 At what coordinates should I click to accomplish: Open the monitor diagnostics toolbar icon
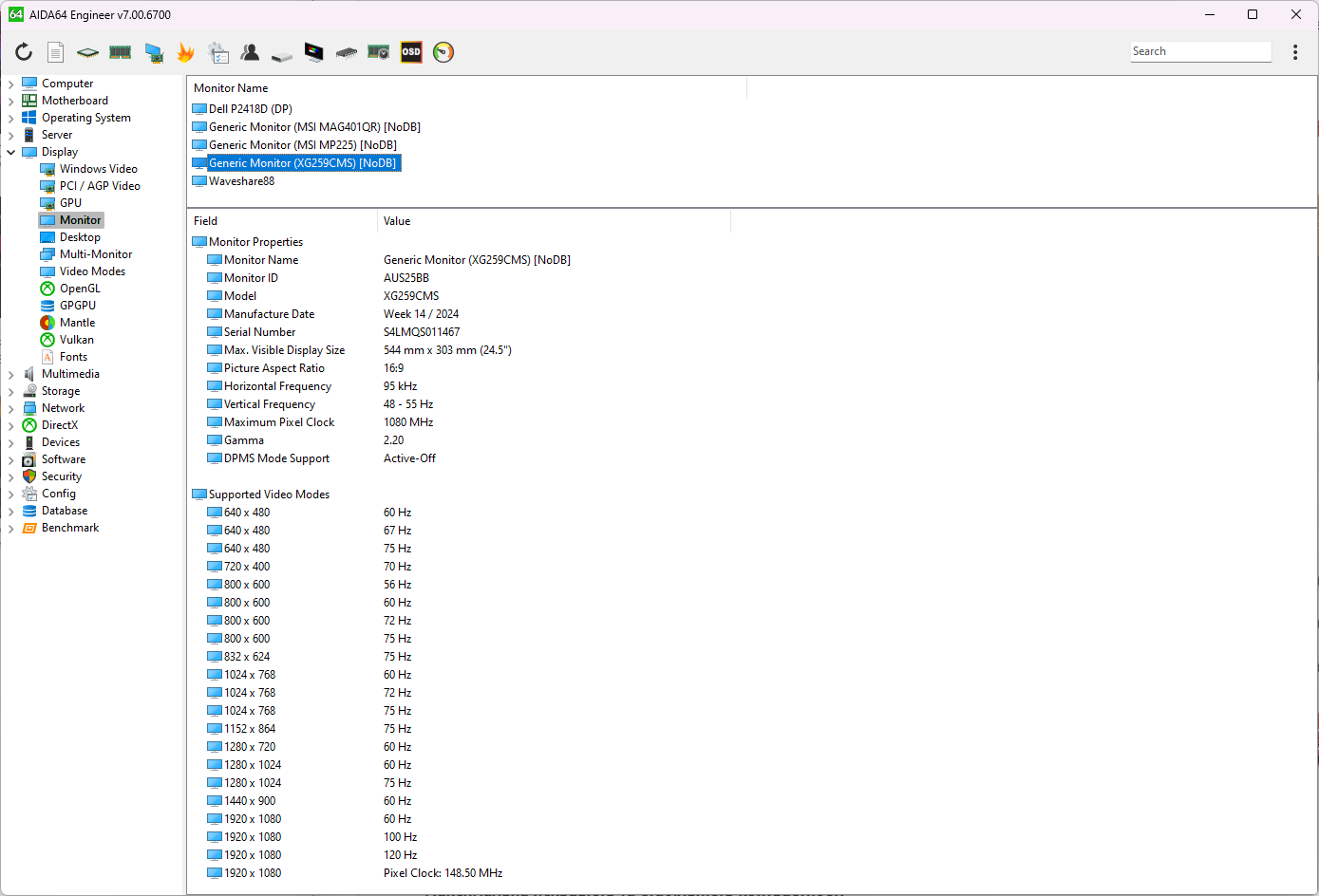coord(314,52)
